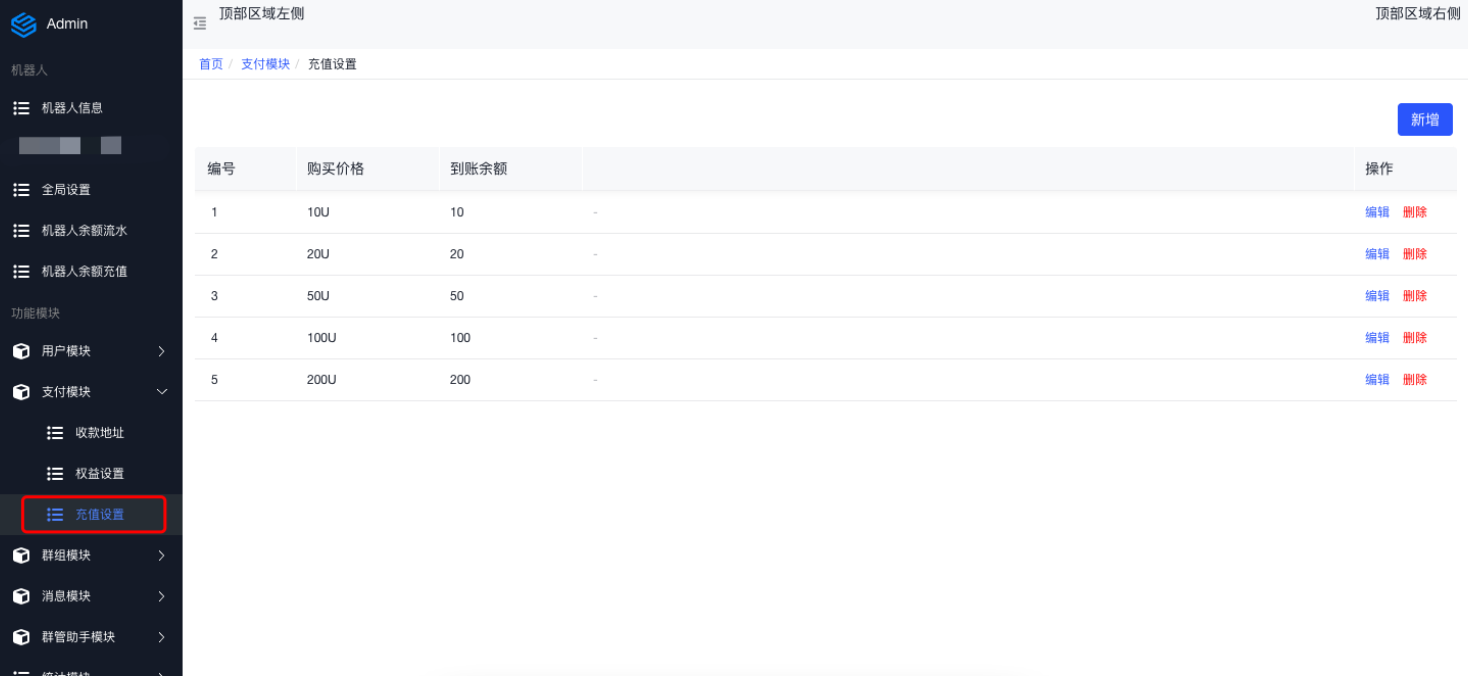1468x676 pixels.
Task: Click the cube icon beside 用户模块
Action: point(21,352)
